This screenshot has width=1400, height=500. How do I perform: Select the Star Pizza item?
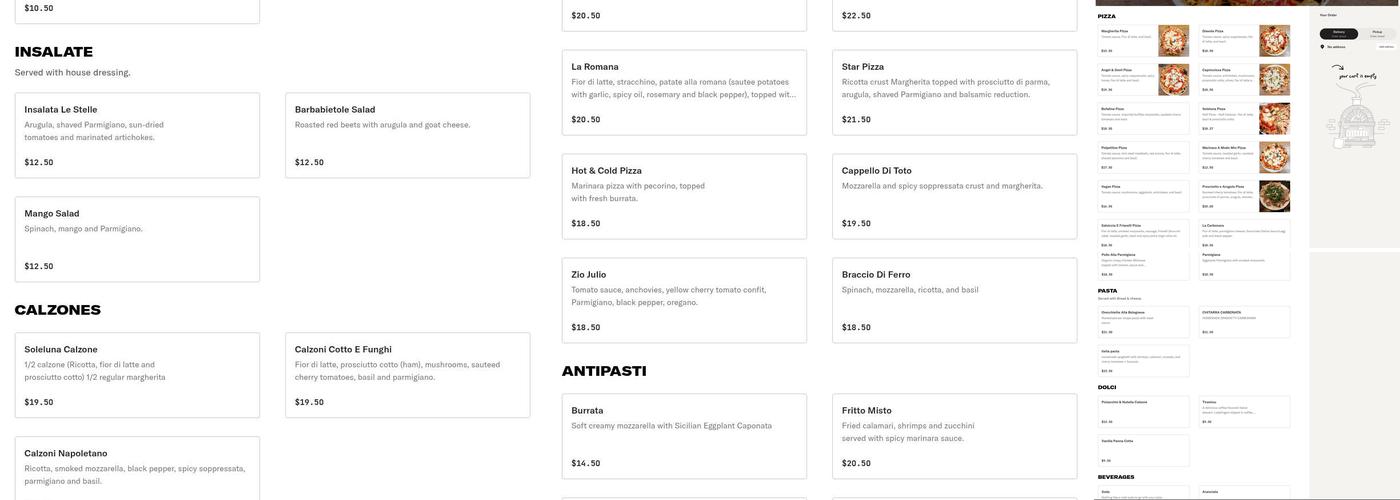pos(954,92)
